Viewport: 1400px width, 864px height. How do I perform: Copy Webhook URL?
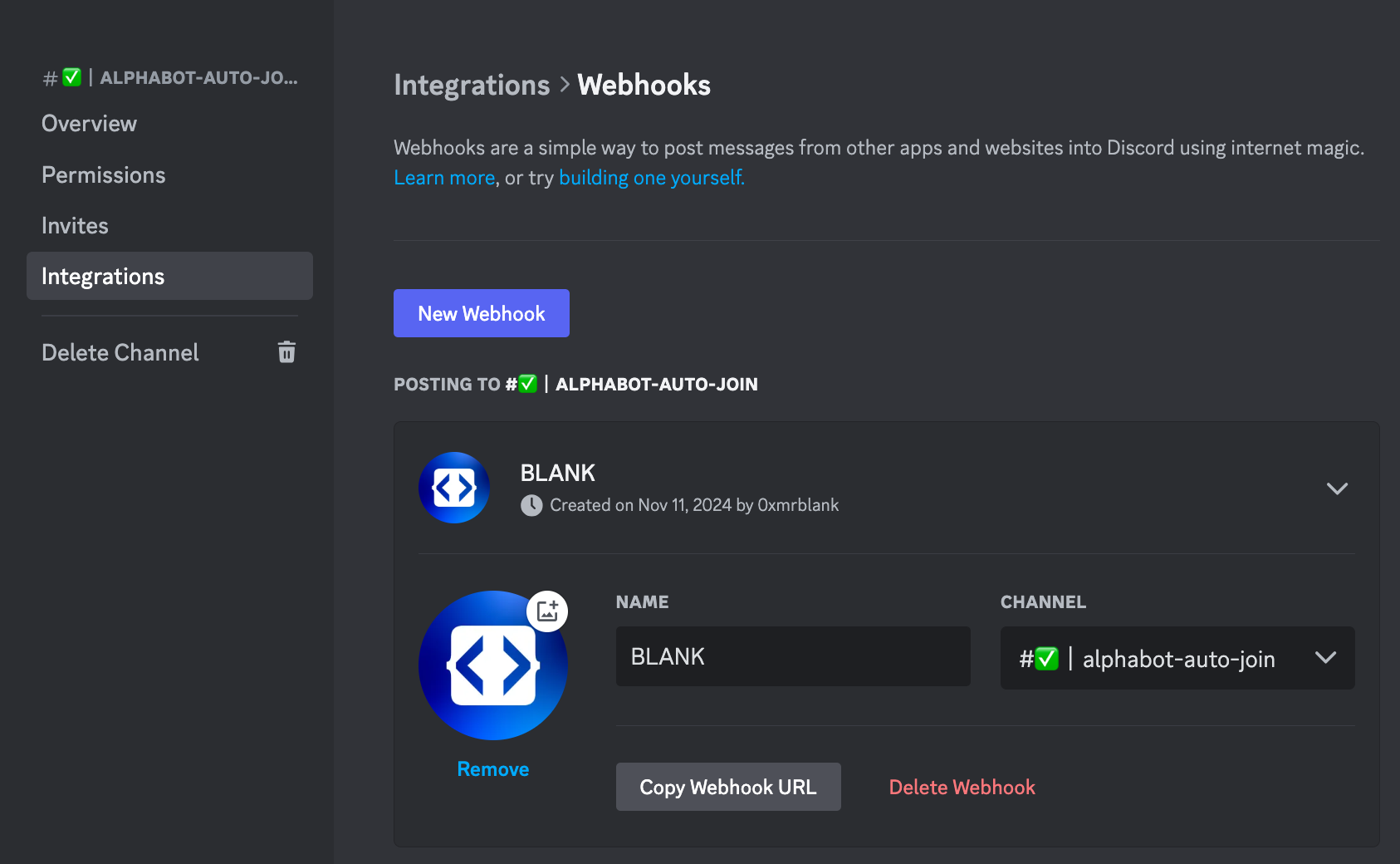tap(728, 787)
